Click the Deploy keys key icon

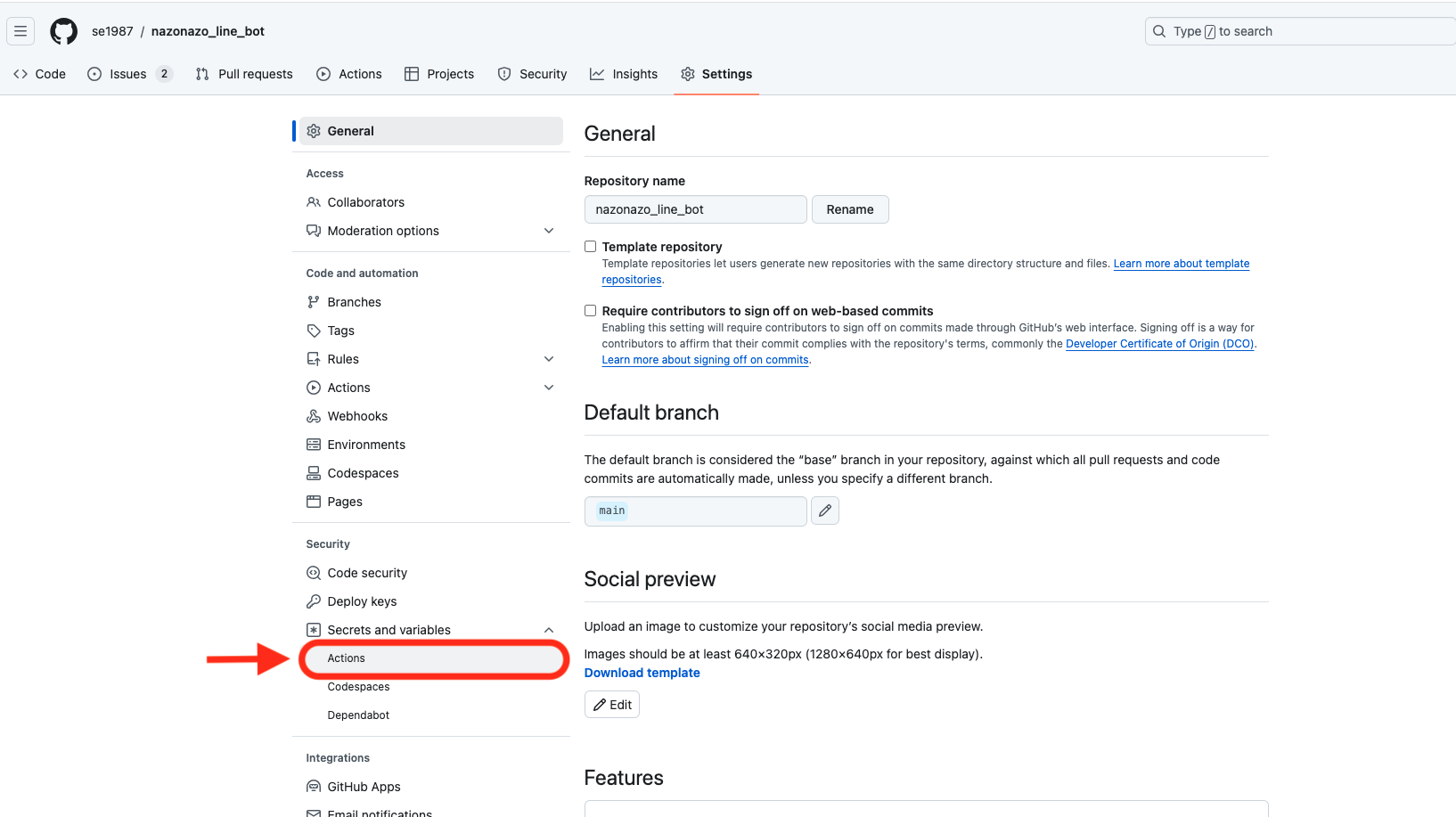[x=314, y=601]
